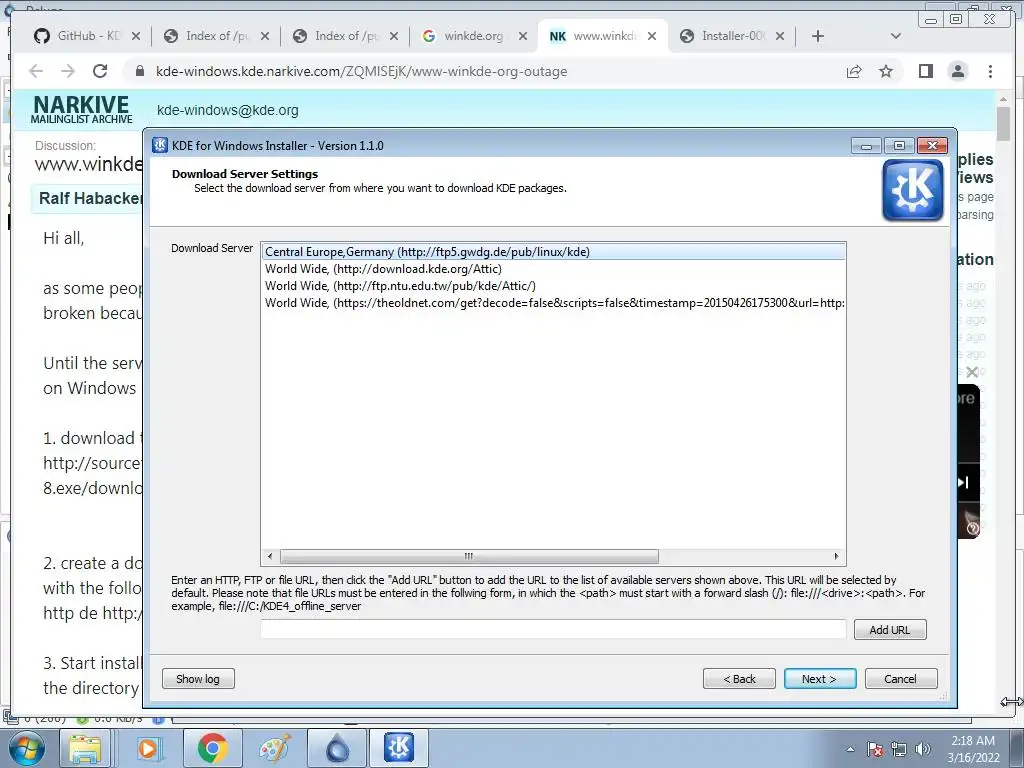Click network tray icon
Screen dimensions: 1024x768
coord(899,749)
